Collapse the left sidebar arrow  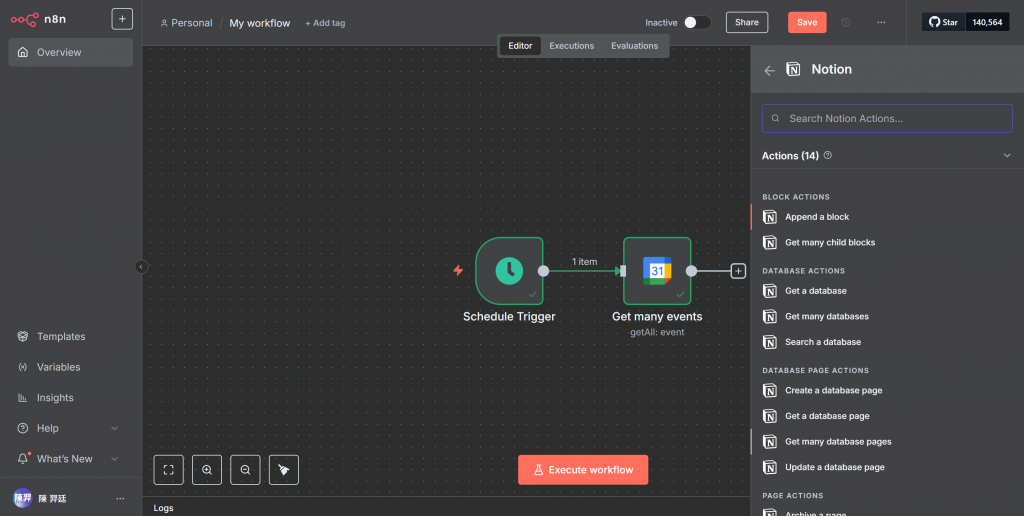(141, 266)
